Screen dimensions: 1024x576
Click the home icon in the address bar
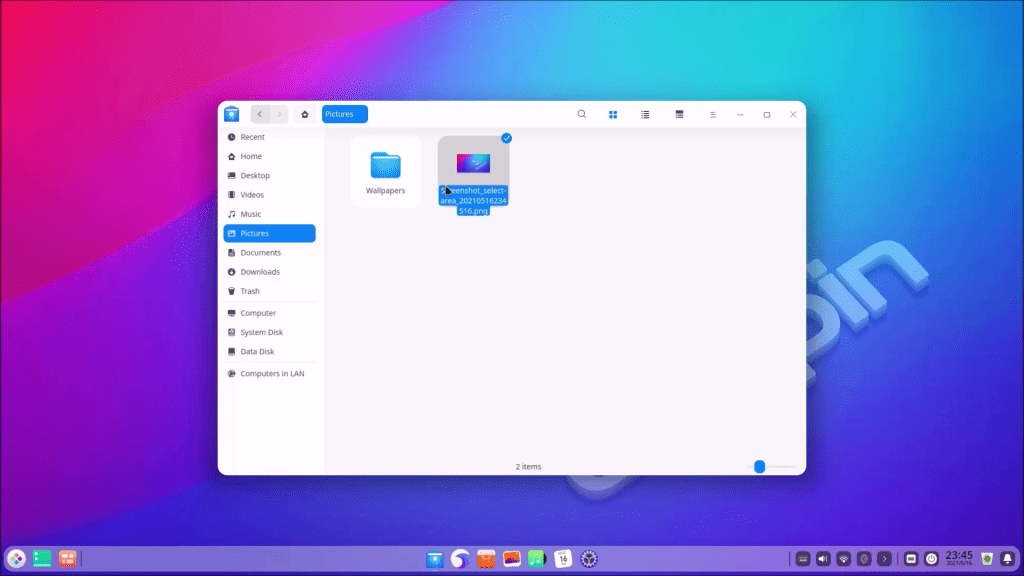point(305,114)
